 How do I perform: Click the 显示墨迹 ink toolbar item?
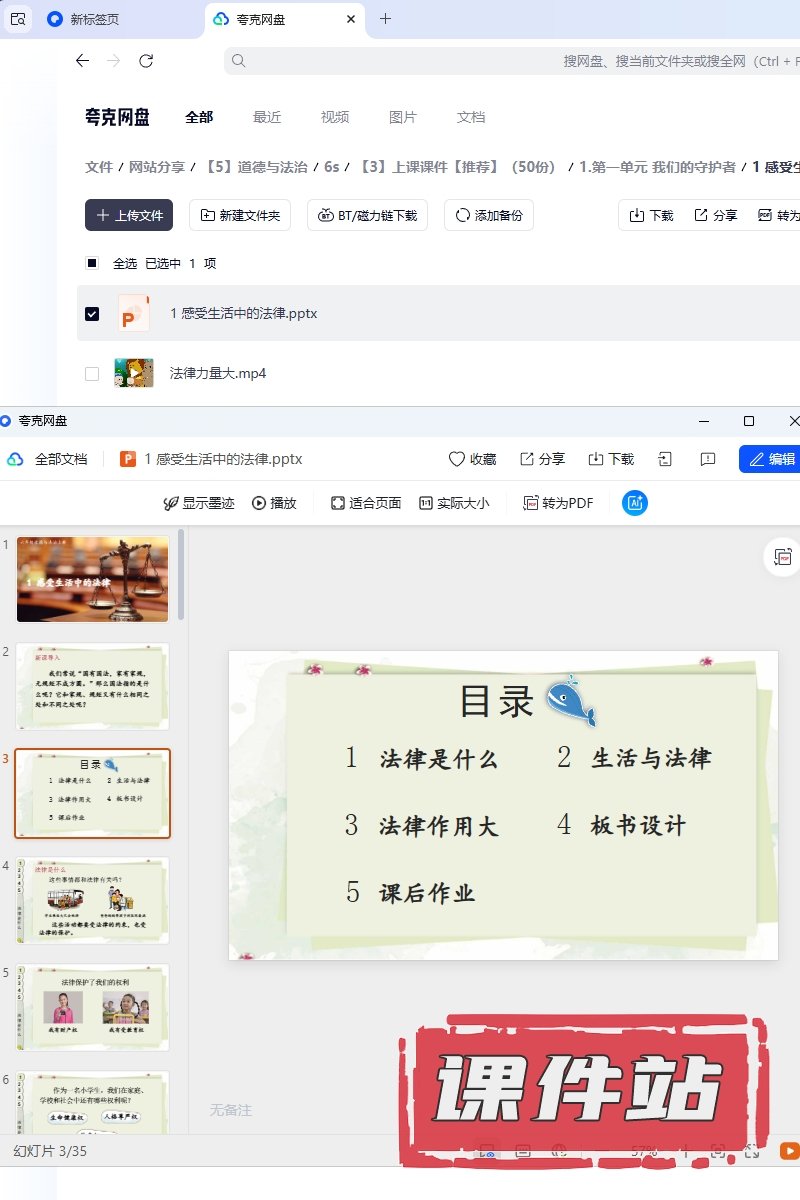tap(199, 503)
